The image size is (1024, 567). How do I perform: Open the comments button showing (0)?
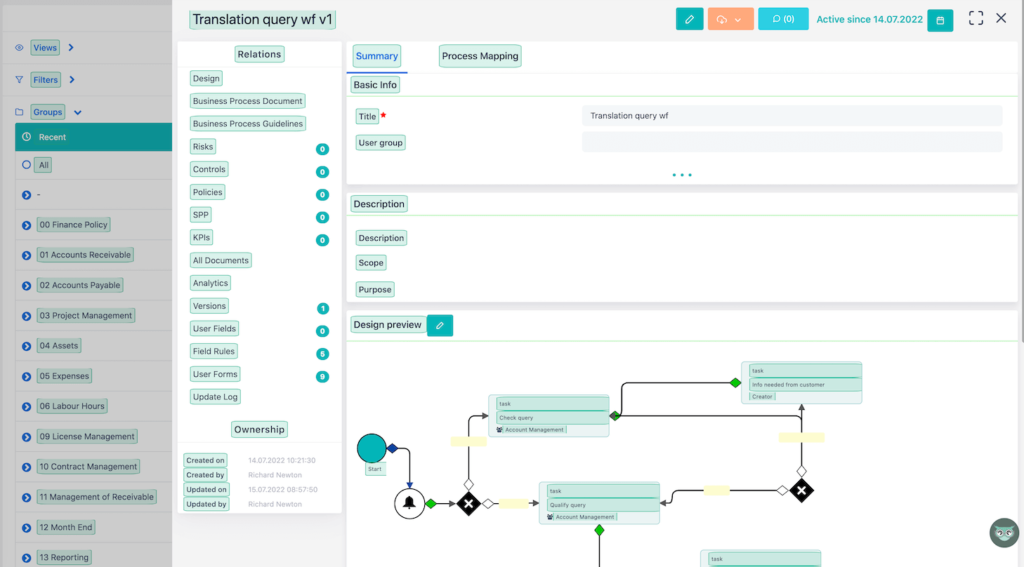point(783,19)
